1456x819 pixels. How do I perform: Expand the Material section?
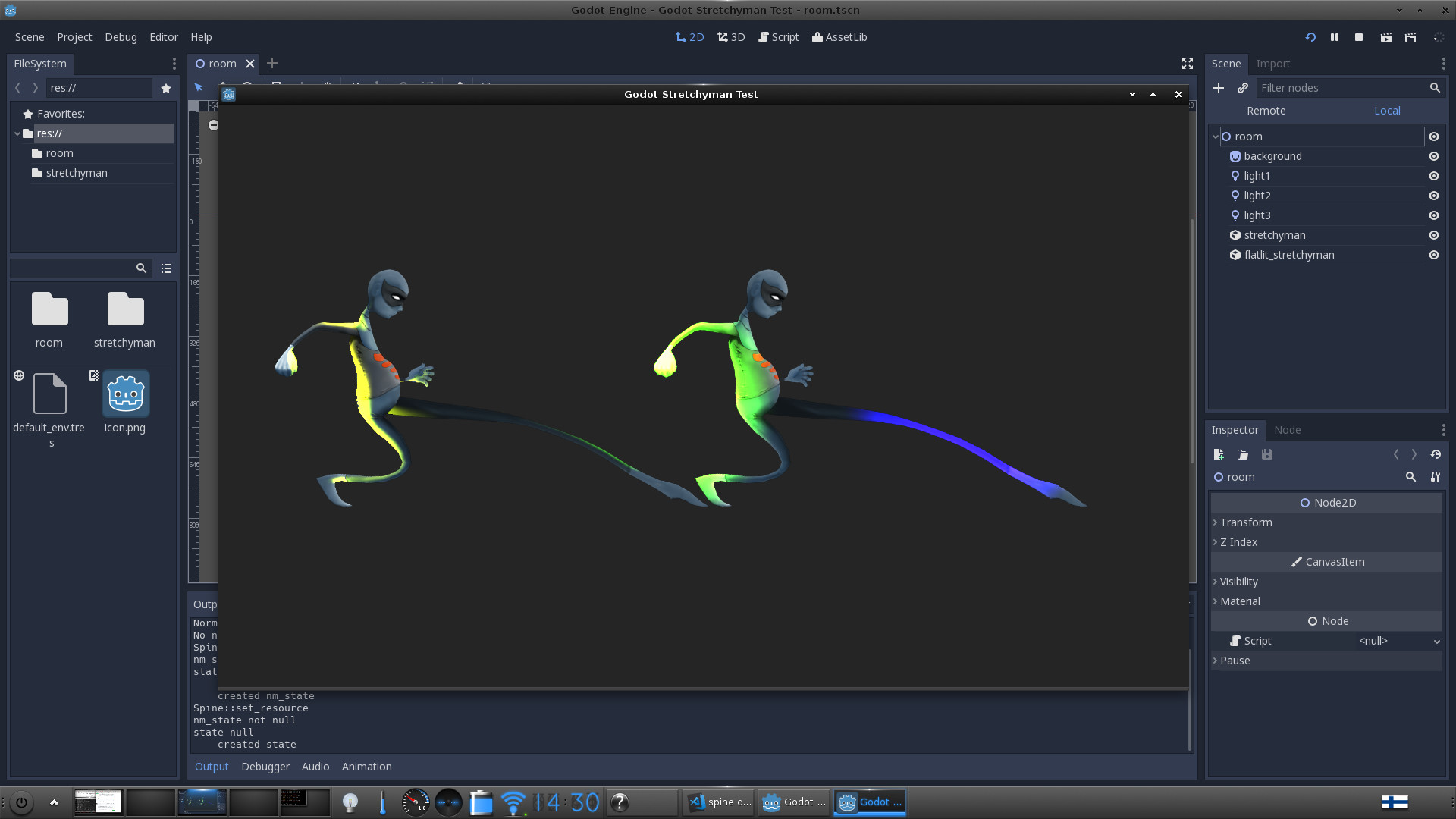click(1240, 601)
